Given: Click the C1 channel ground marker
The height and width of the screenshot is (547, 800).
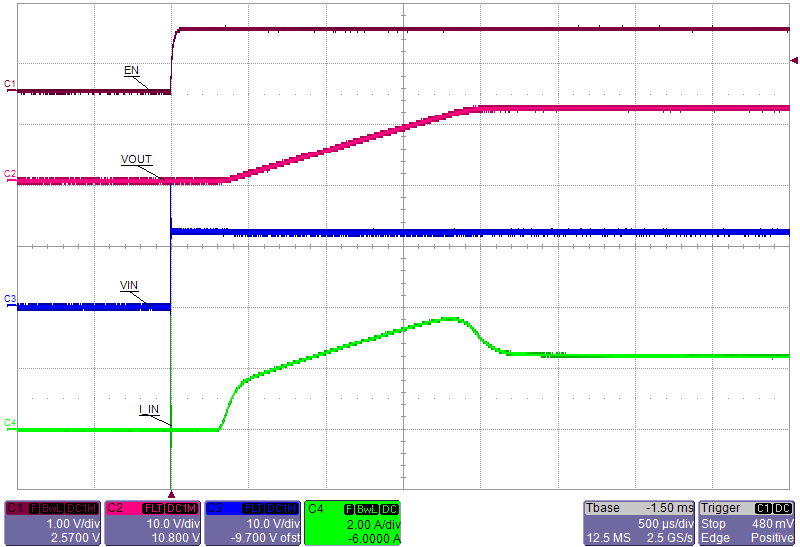Looking at the screenshot, I should click(10, 83).
